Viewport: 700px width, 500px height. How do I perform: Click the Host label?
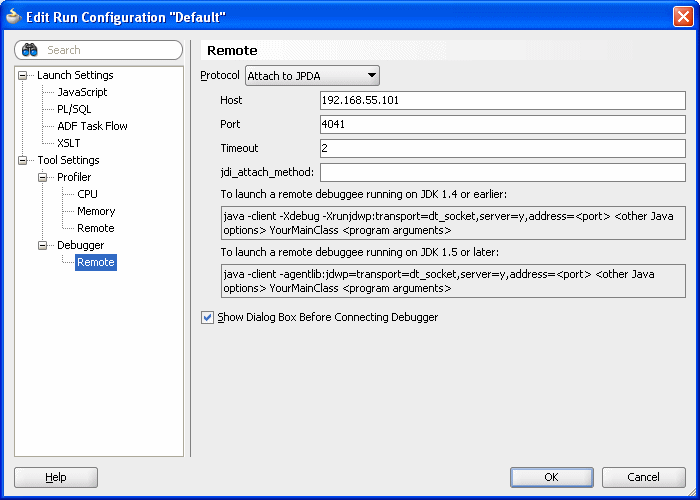(231, 100)
